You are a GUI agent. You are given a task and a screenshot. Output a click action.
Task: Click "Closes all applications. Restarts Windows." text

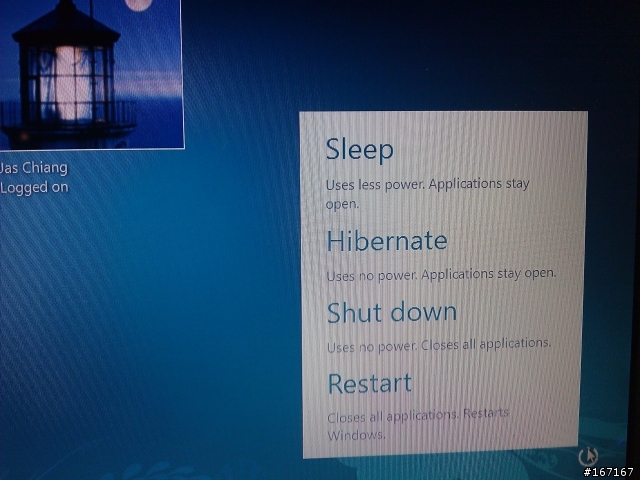tap(418, 424)
